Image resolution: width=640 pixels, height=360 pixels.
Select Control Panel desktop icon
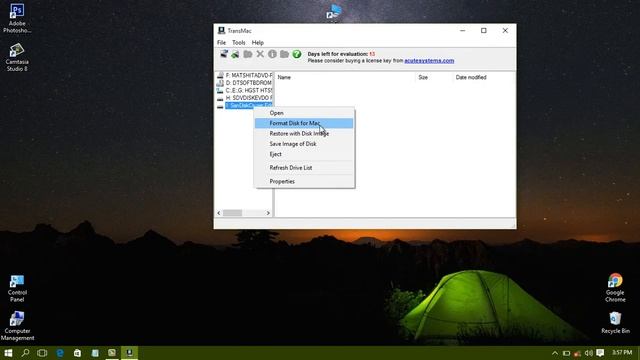(17, 288)
